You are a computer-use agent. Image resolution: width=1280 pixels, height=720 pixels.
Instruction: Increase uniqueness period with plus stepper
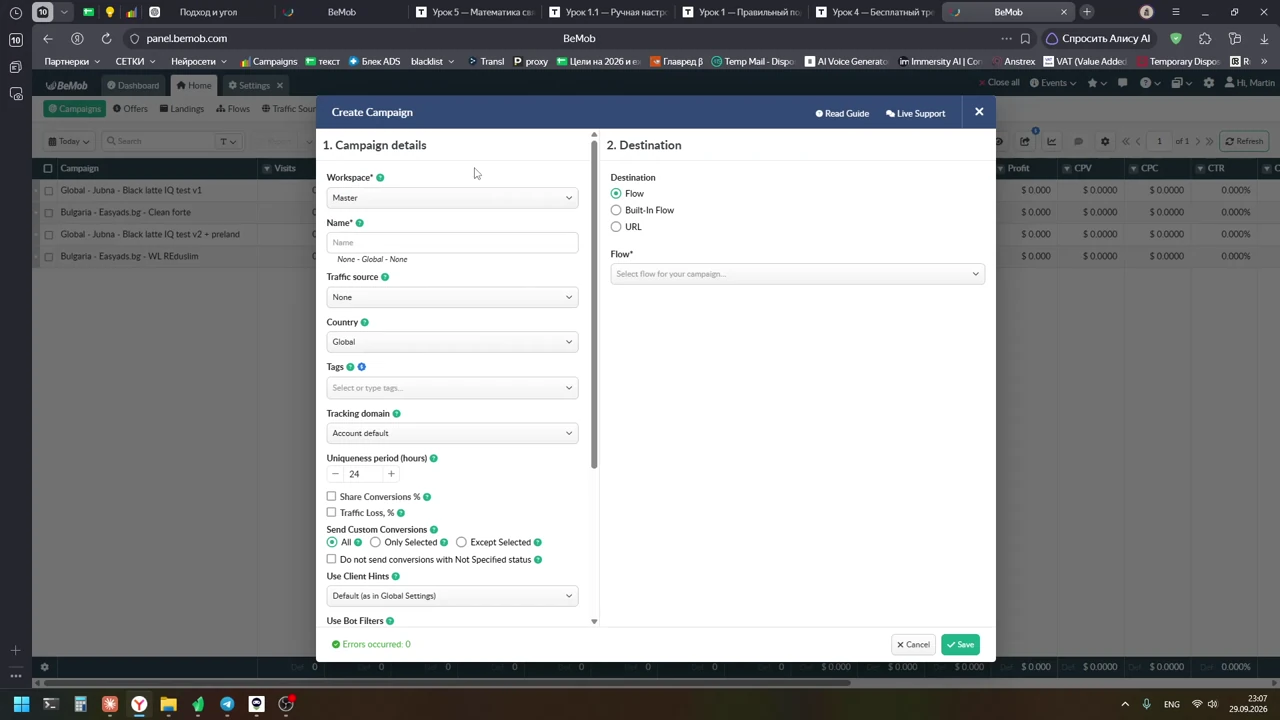point(391,474)
